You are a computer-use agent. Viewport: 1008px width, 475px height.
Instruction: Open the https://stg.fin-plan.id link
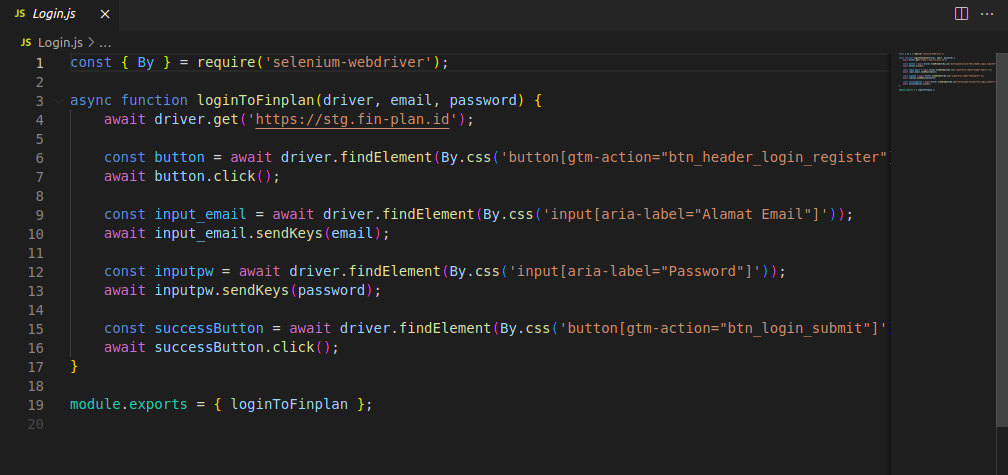click(x=356, y=120)
